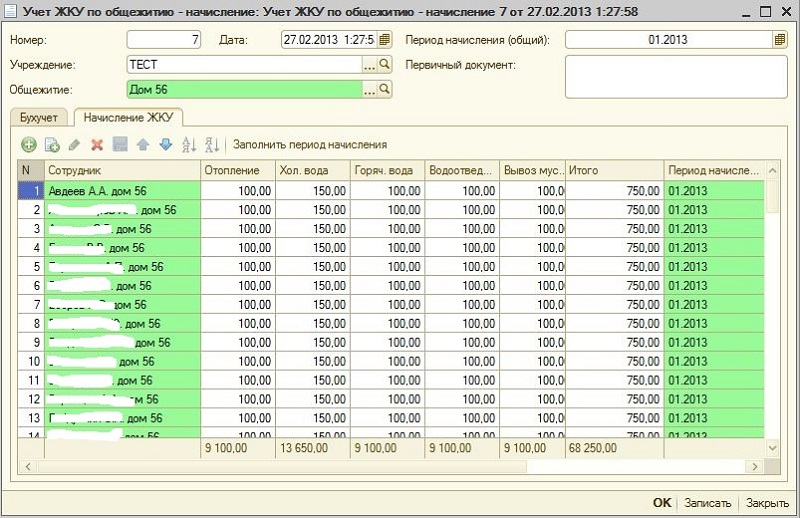Click the green Add row icon
Screen dimensions: 800x518
pos(28,145)
